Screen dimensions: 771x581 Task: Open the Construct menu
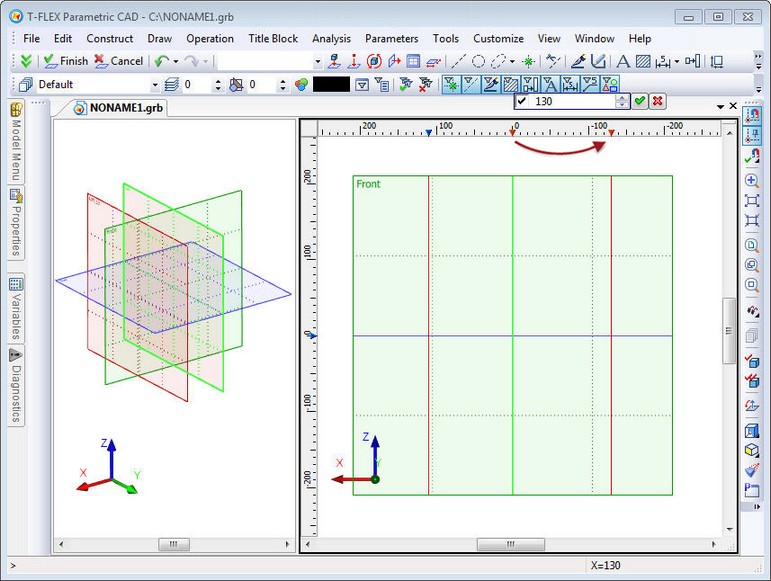(x=110, y=38)
